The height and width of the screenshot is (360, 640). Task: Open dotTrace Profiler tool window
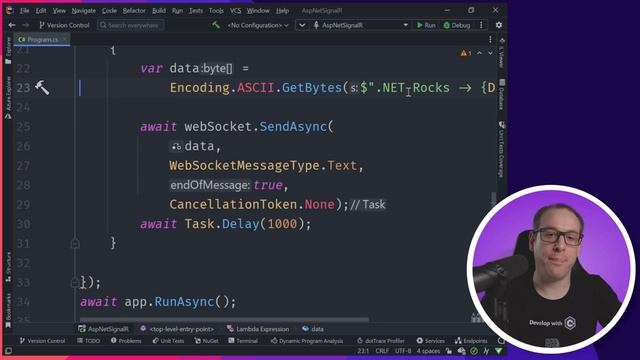(x=380, y=340)
